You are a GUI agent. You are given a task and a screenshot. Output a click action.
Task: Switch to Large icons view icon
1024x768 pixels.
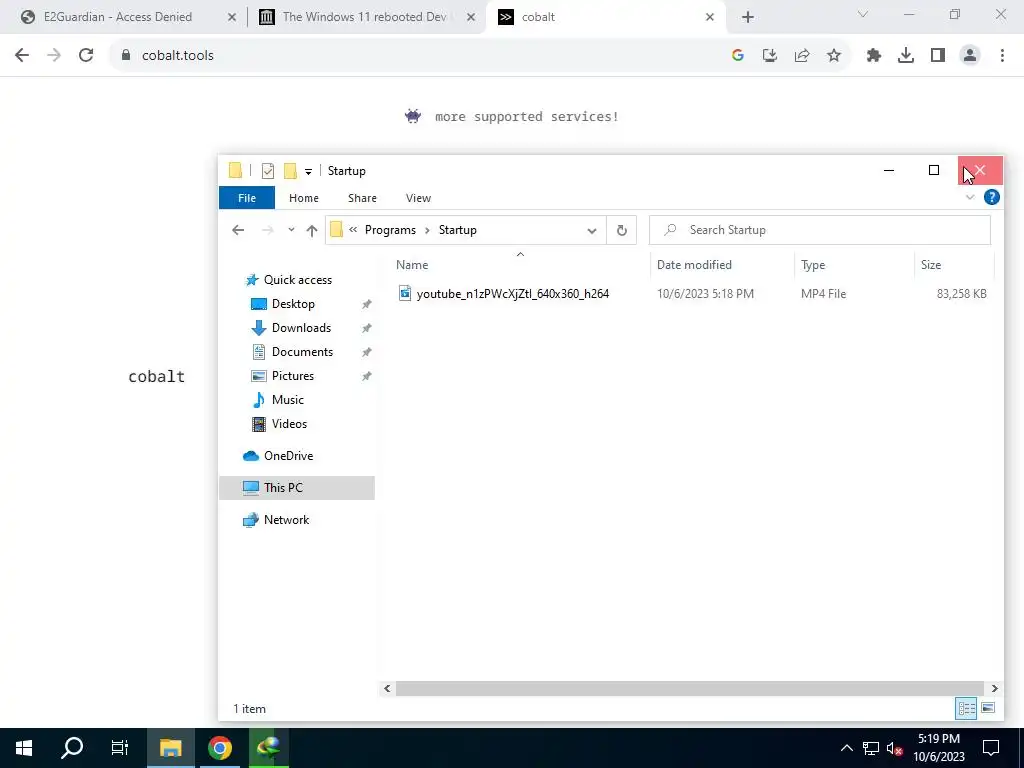tap(988, 709)
